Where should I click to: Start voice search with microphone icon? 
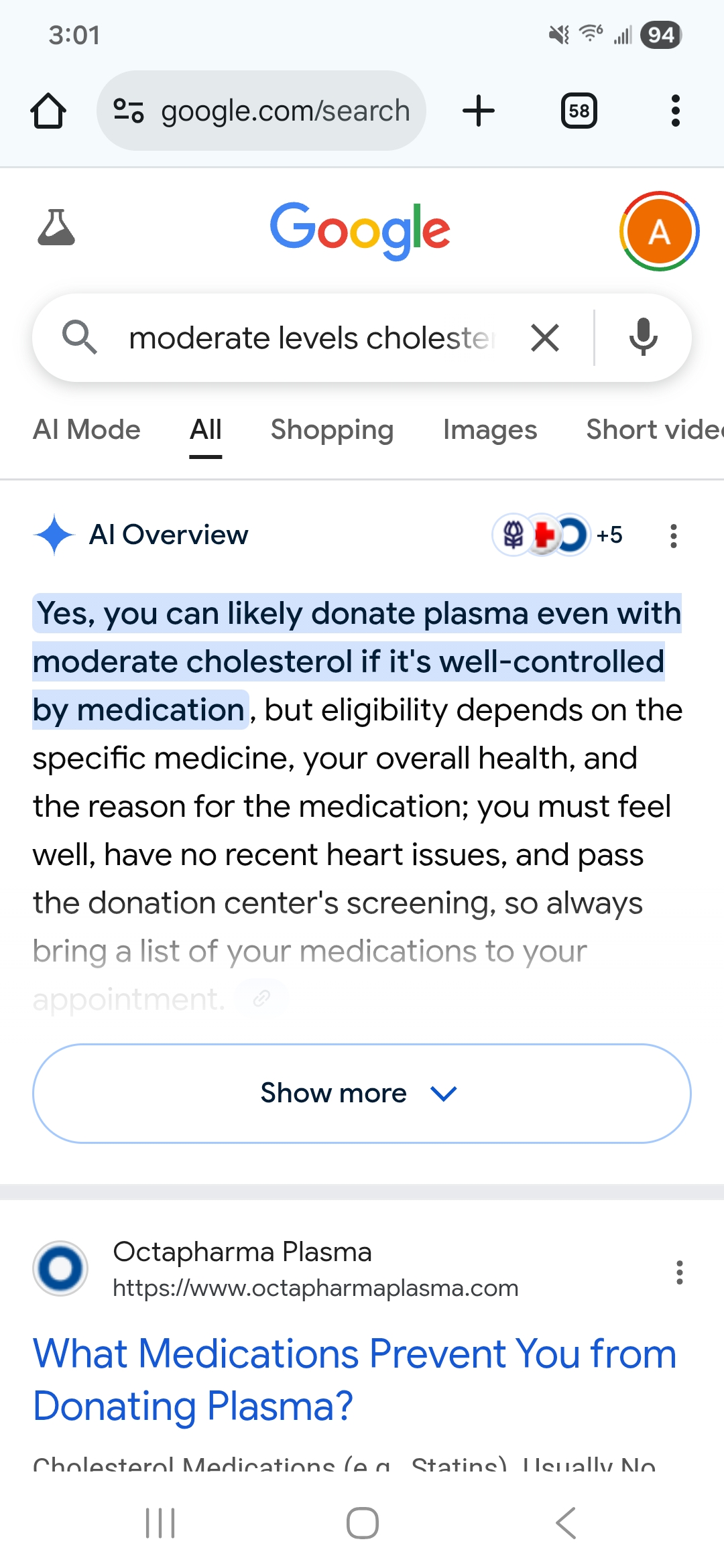point(643,338)
